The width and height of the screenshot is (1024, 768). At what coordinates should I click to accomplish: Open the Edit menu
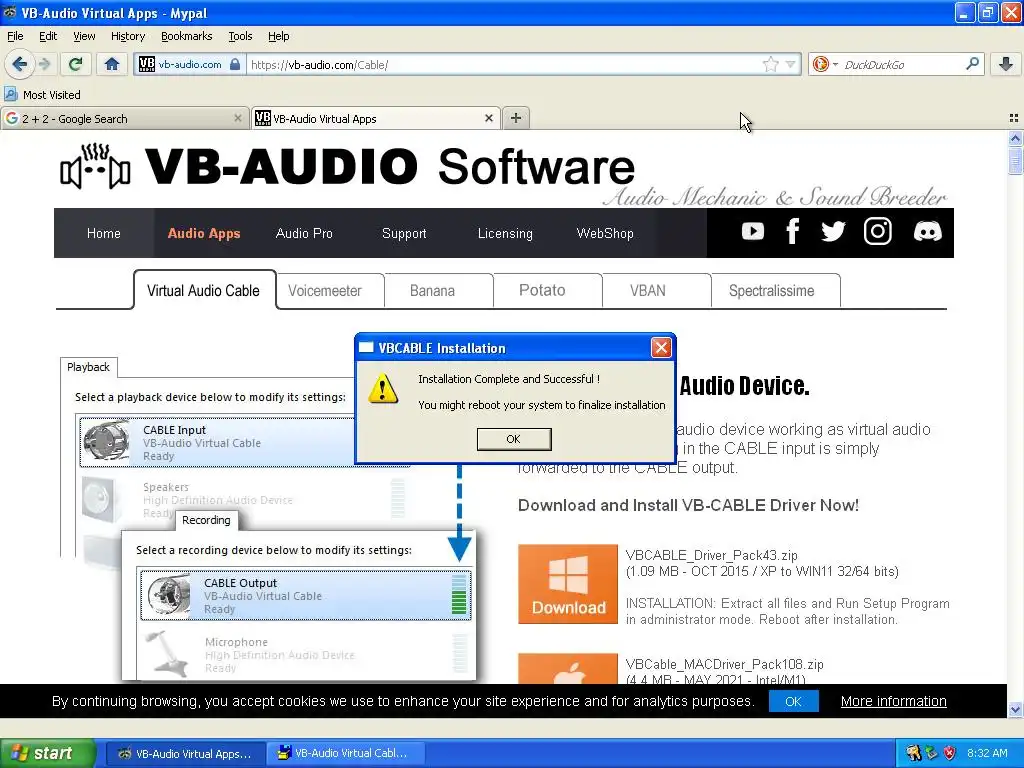(48, 36)
